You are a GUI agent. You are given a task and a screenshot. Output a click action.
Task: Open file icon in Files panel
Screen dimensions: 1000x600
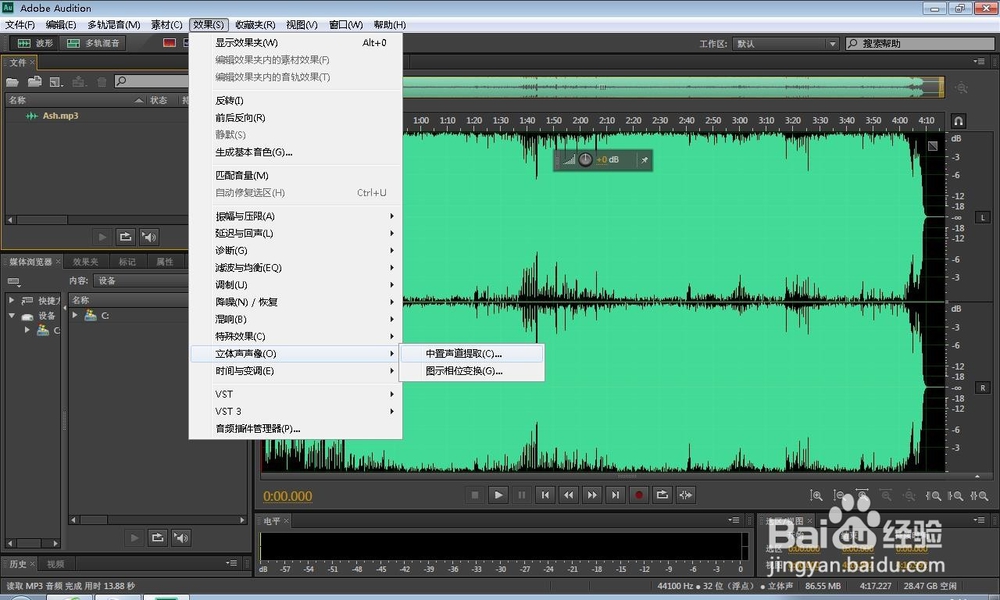tap(12, 82)
